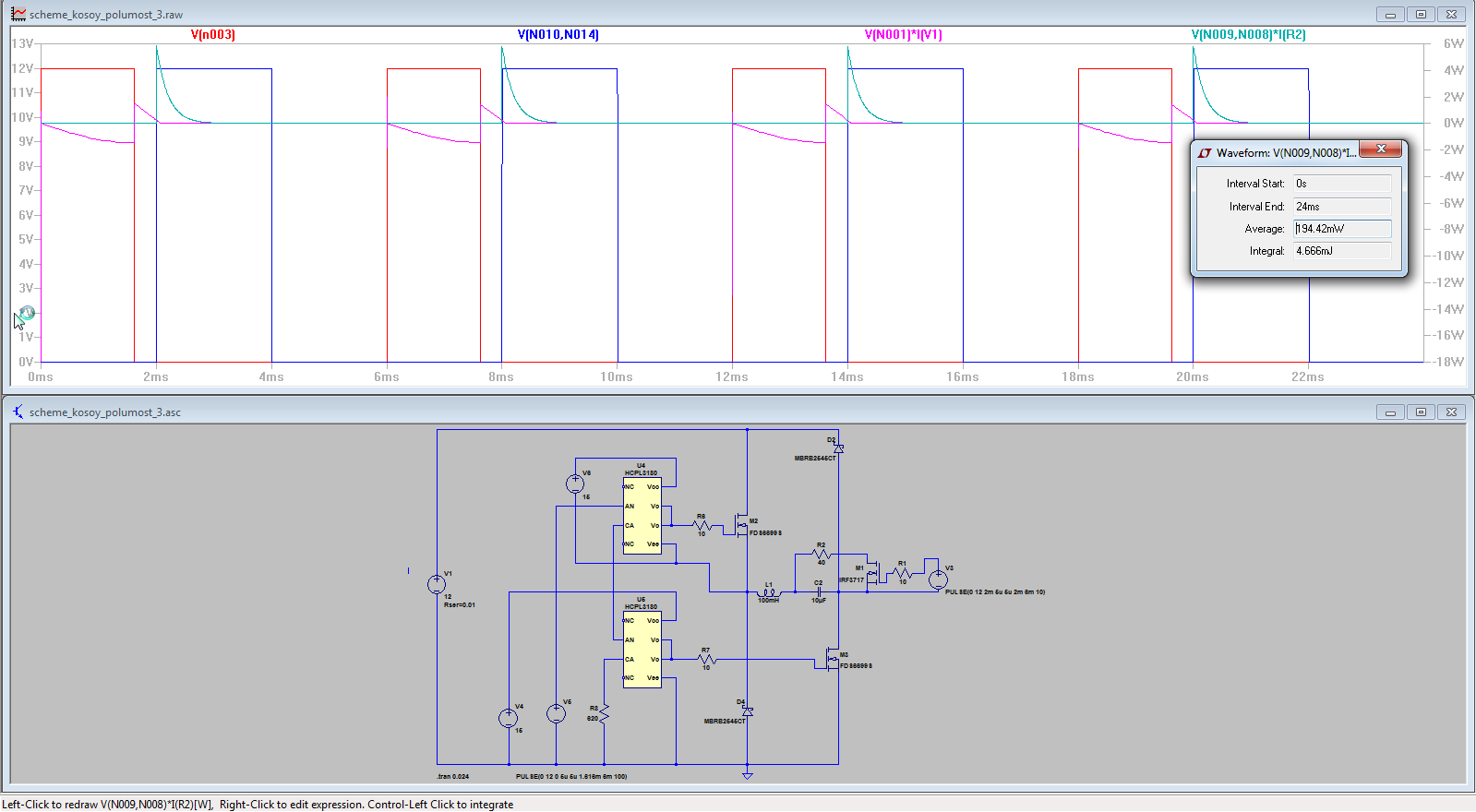Click the V1 voltage source symbol
The image size is (1476, 812).
pos(437,584)
